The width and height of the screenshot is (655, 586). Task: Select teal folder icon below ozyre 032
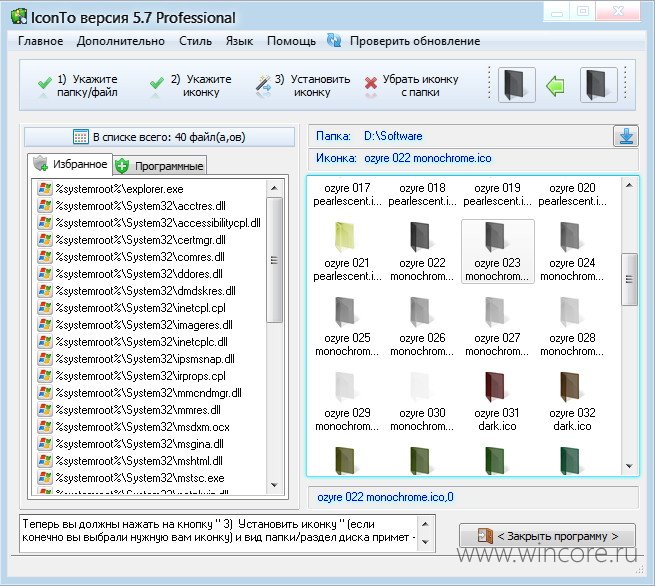pos(570,461)
